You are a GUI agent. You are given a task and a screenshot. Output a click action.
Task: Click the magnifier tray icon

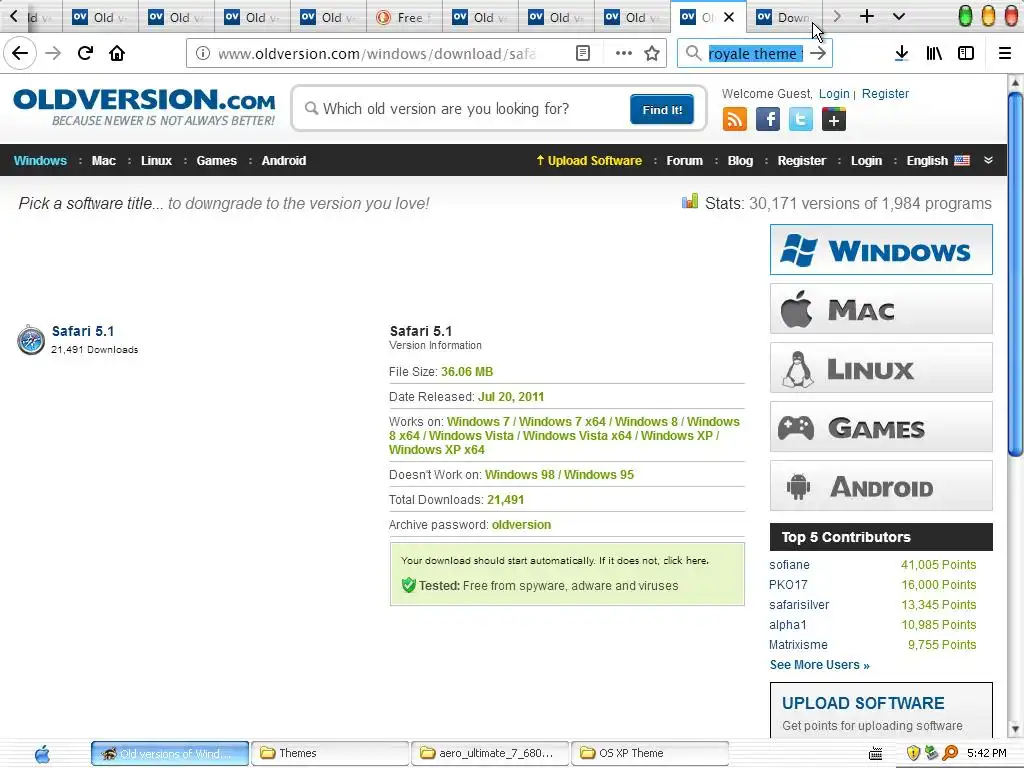[x=950, y=753]
